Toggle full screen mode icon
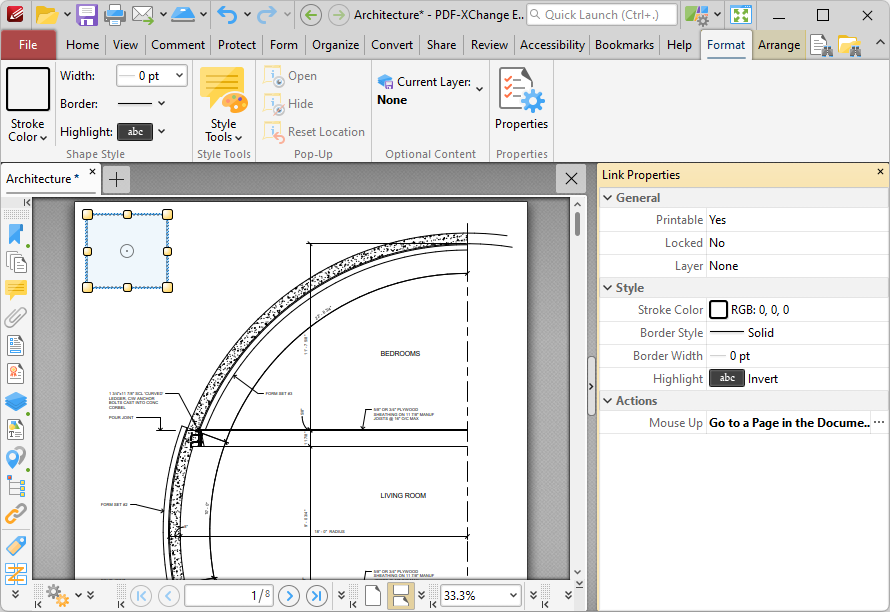The image size is (890, 612). click(741, 15)
